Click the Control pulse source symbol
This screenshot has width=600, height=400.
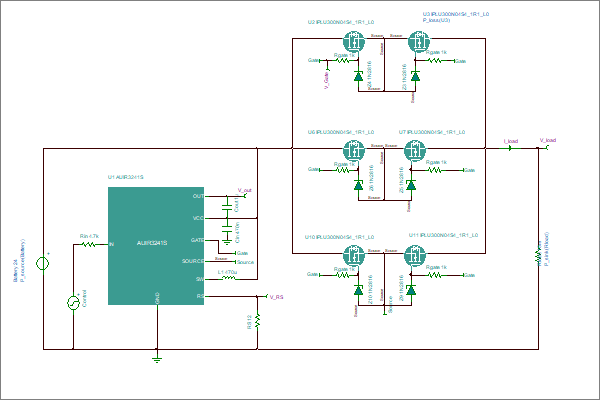coord(73,303)
